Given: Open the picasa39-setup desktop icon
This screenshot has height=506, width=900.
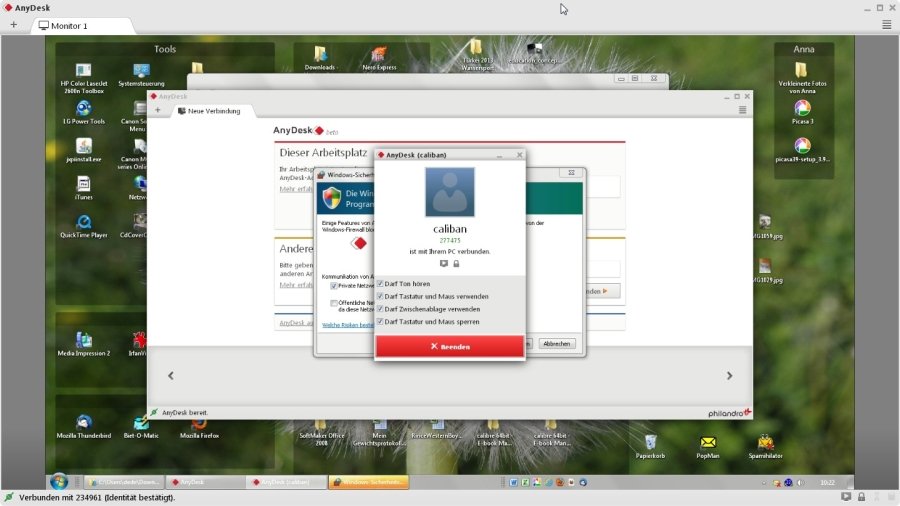Looking at the screenshot, I should (x=802, y=150).
